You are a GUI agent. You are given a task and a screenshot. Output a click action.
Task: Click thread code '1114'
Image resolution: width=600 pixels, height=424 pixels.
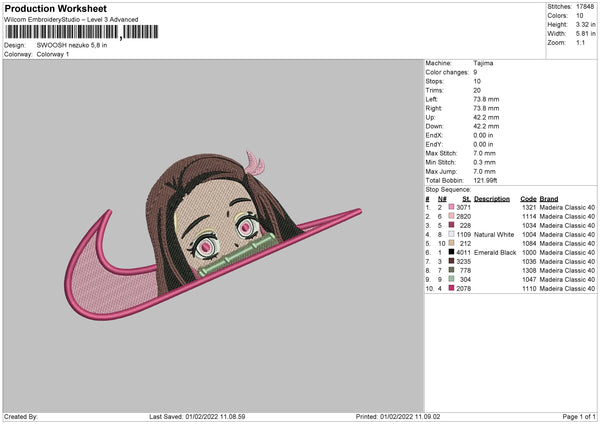tap(529, 216)
